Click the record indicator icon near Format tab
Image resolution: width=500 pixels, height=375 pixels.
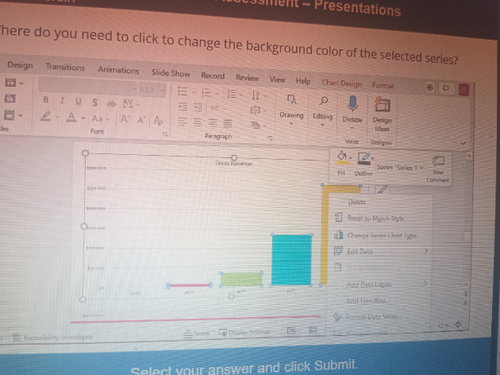(430, 87)
